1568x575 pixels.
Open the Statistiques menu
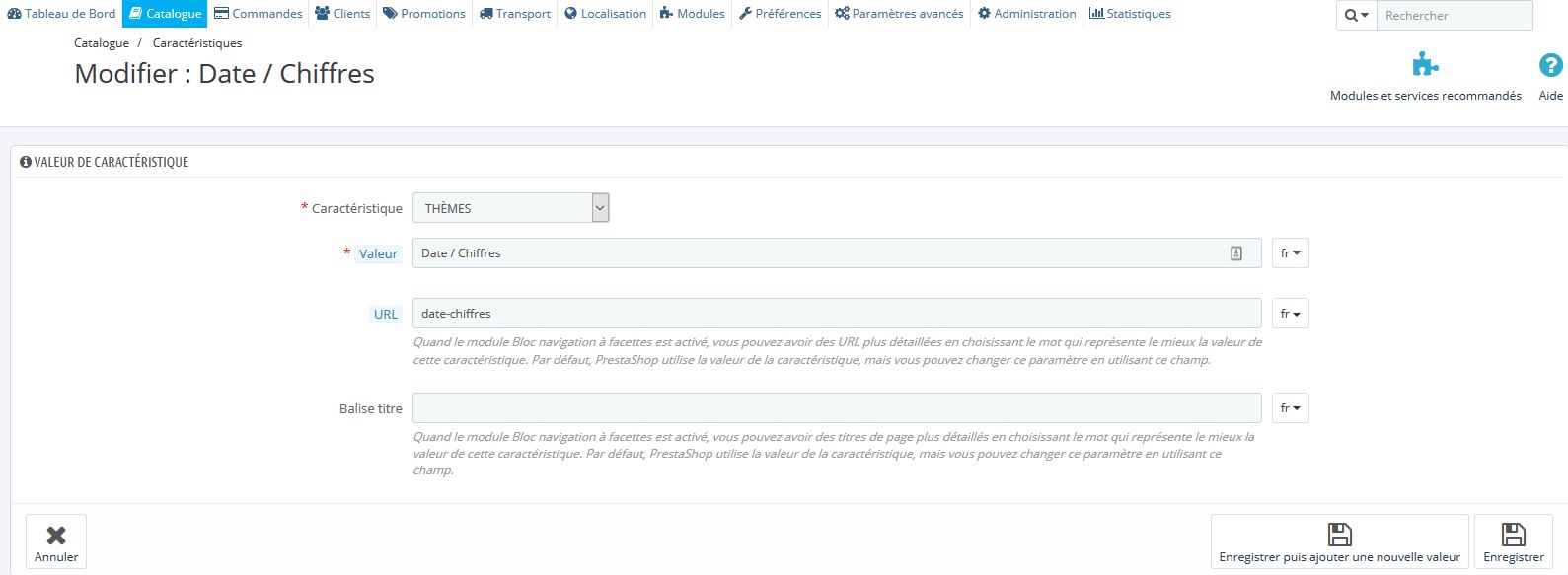(1130, 14)
